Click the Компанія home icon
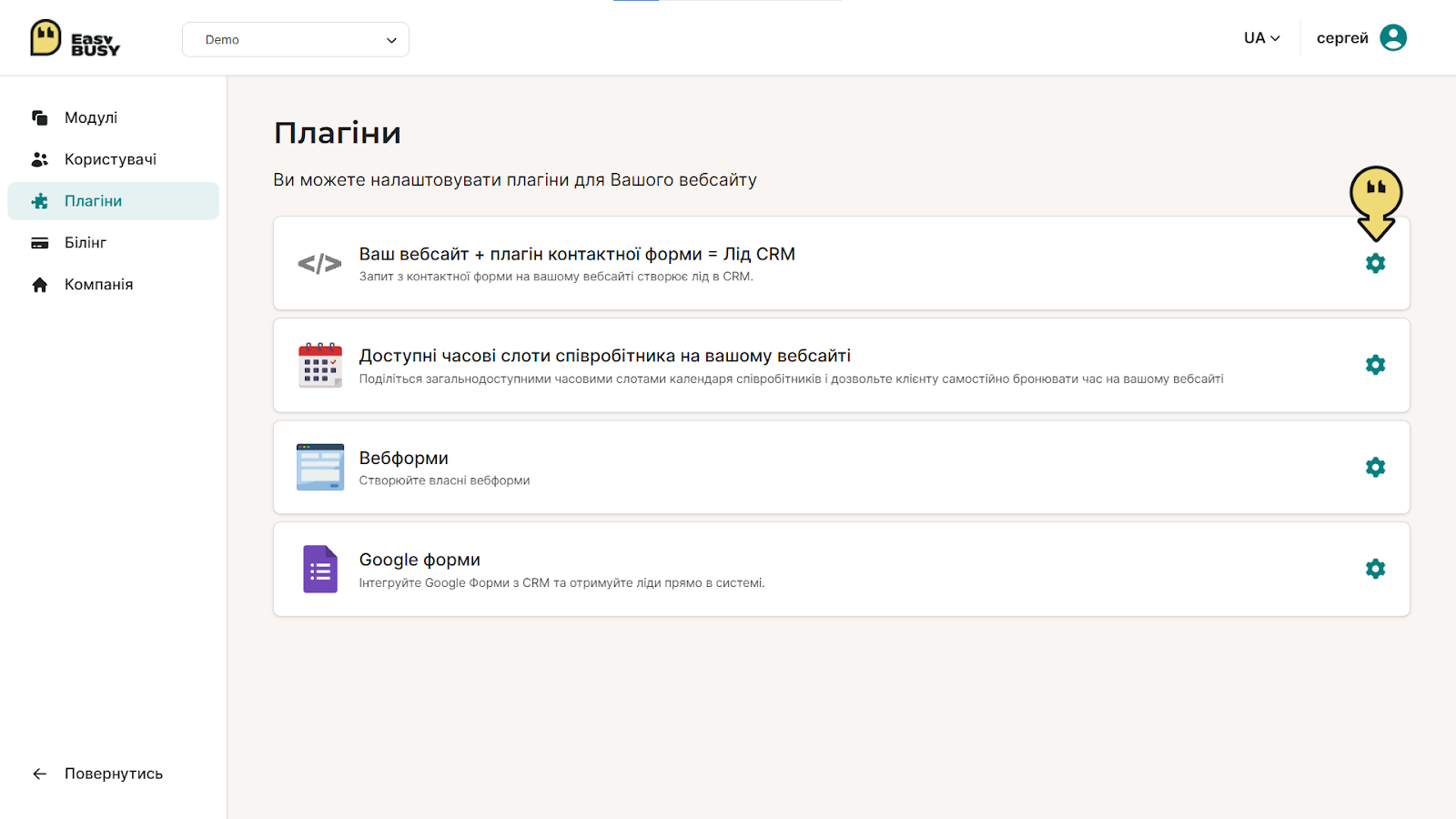1456x819 pixels. pos(40,285)
